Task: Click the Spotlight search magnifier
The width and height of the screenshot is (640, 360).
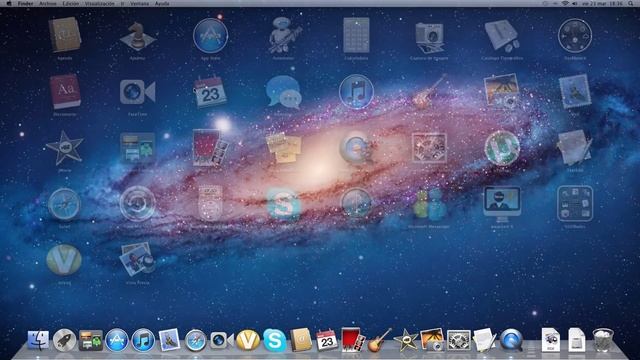Action: [x=631, y=3]
